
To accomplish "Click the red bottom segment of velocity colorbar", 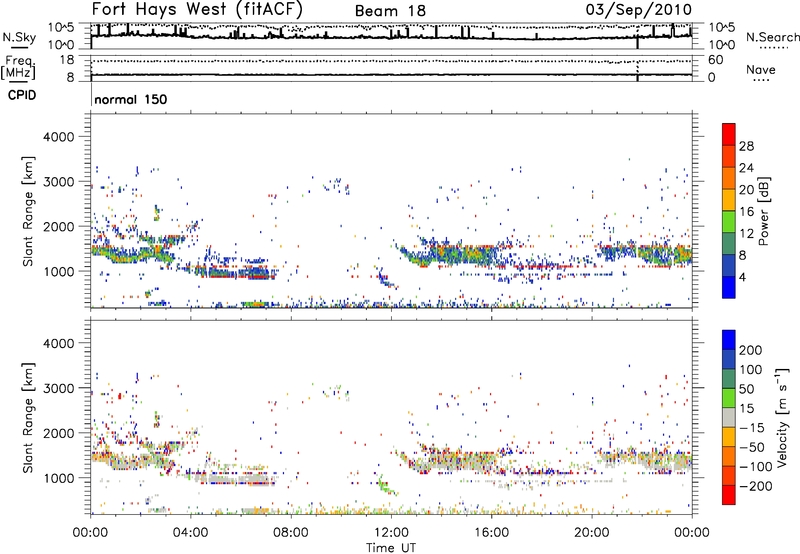I will (729, 495).
